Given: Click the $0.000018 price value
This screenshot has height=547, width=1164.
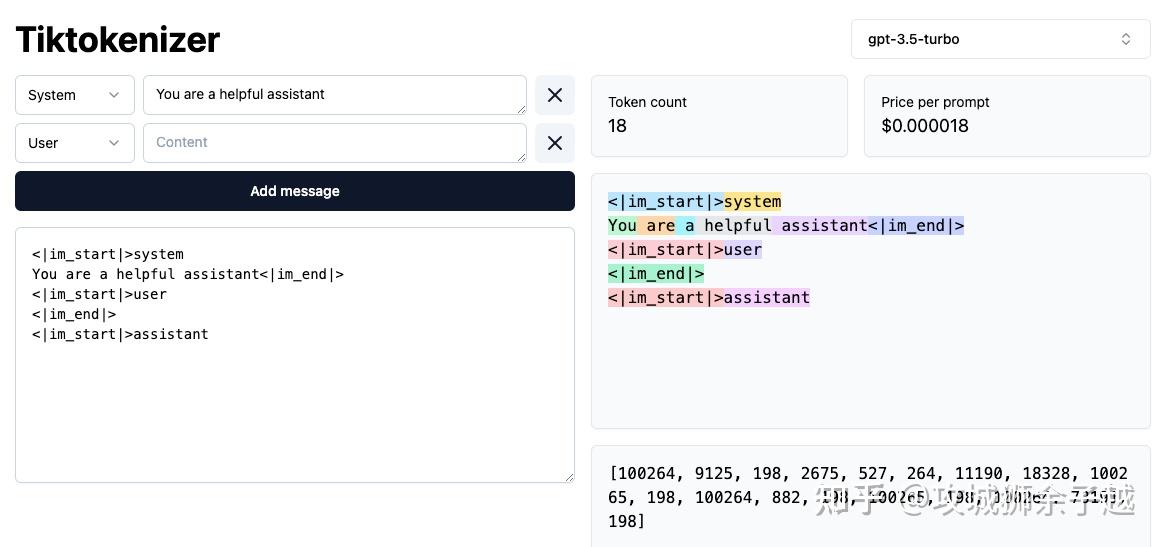Looking at the screenshot, I should pyautogui.click(x=925, y=126).
